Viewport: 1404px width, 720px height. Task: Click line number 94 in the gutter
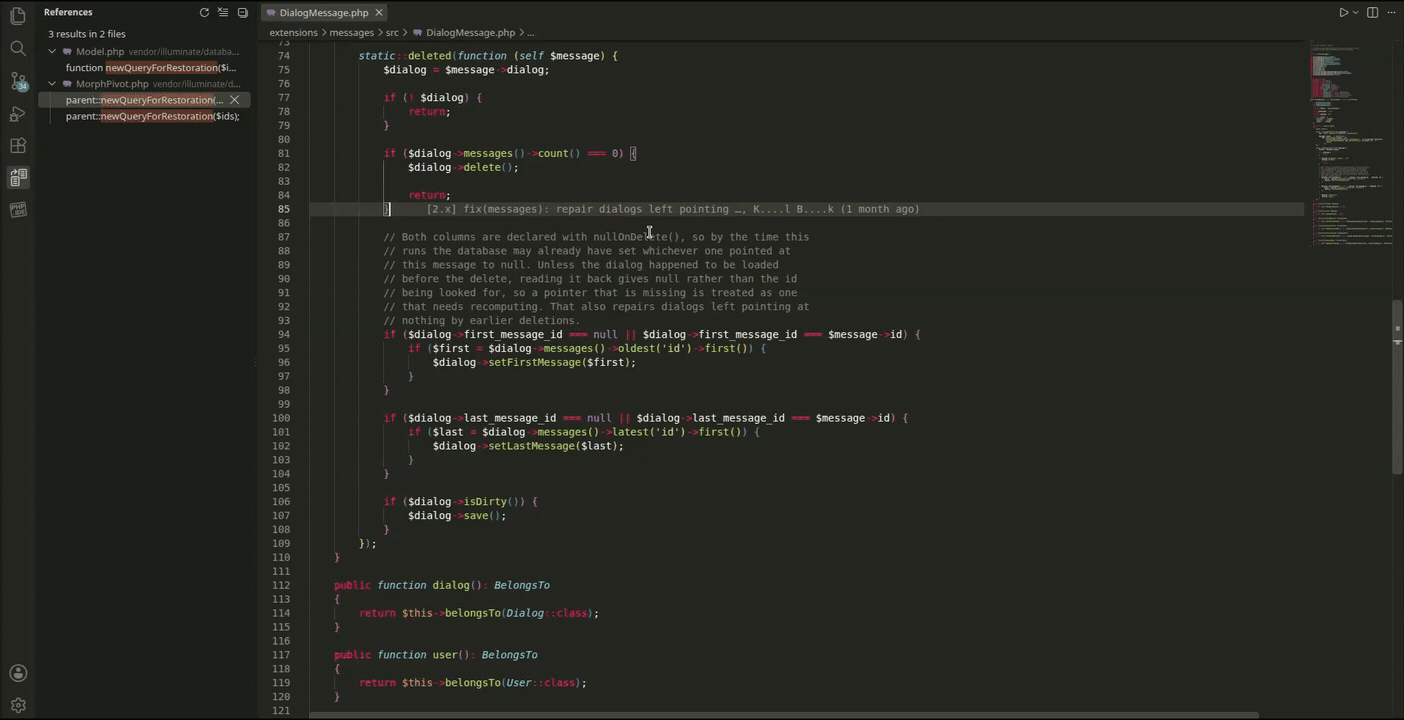pyautogui.click(x=280, y=334)
